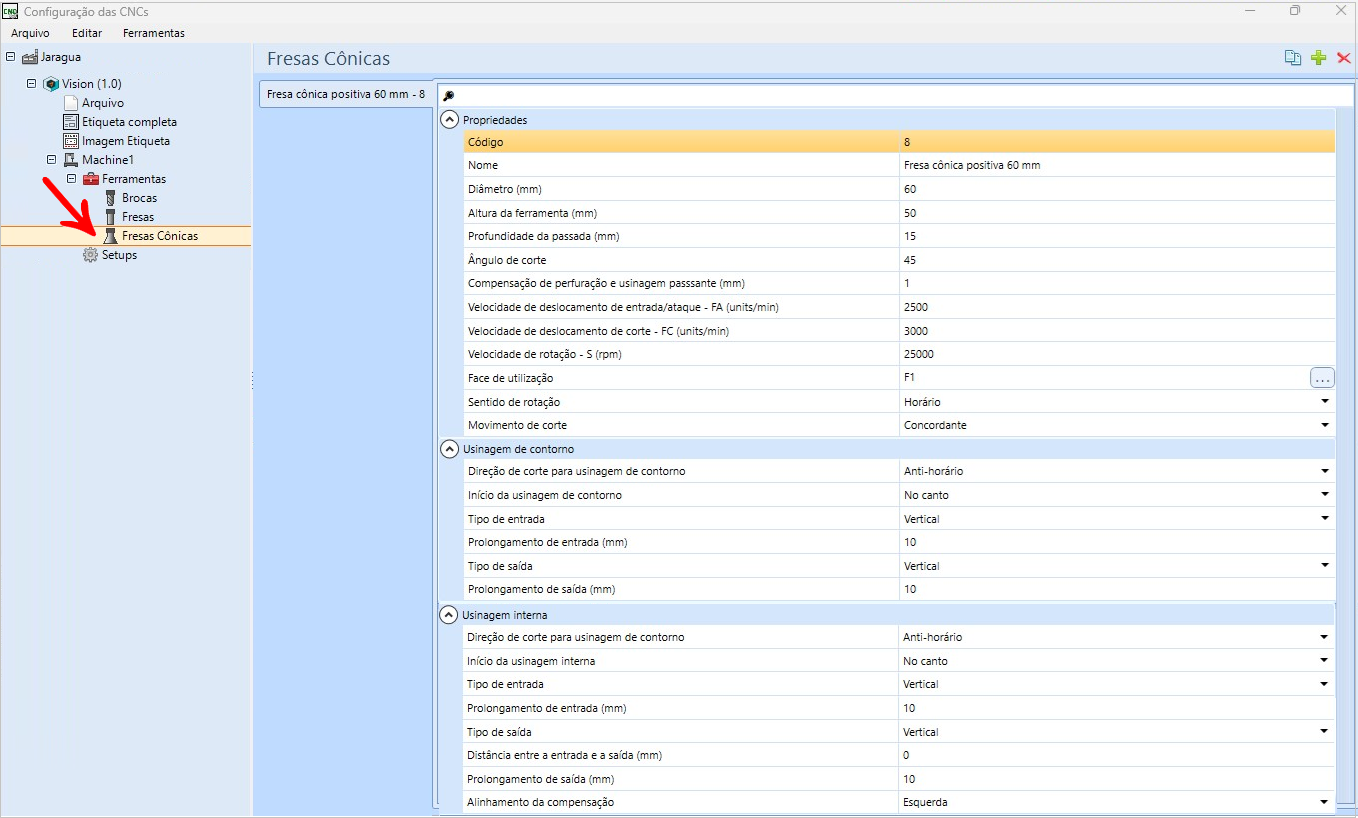1358x818 pixels.
Task: Click the Fresas Cônicas conical cutter icon
Action: (x=111, y=236)
